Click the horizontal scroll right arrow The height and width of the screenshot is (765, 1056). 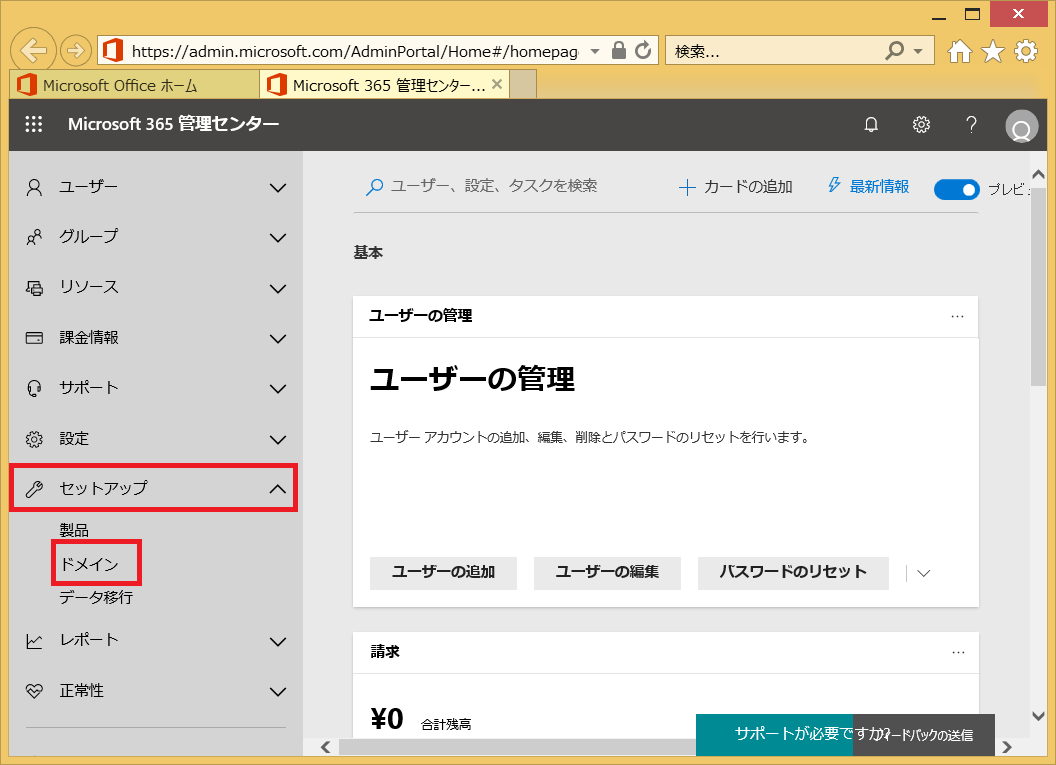[x=1007, y=747]
